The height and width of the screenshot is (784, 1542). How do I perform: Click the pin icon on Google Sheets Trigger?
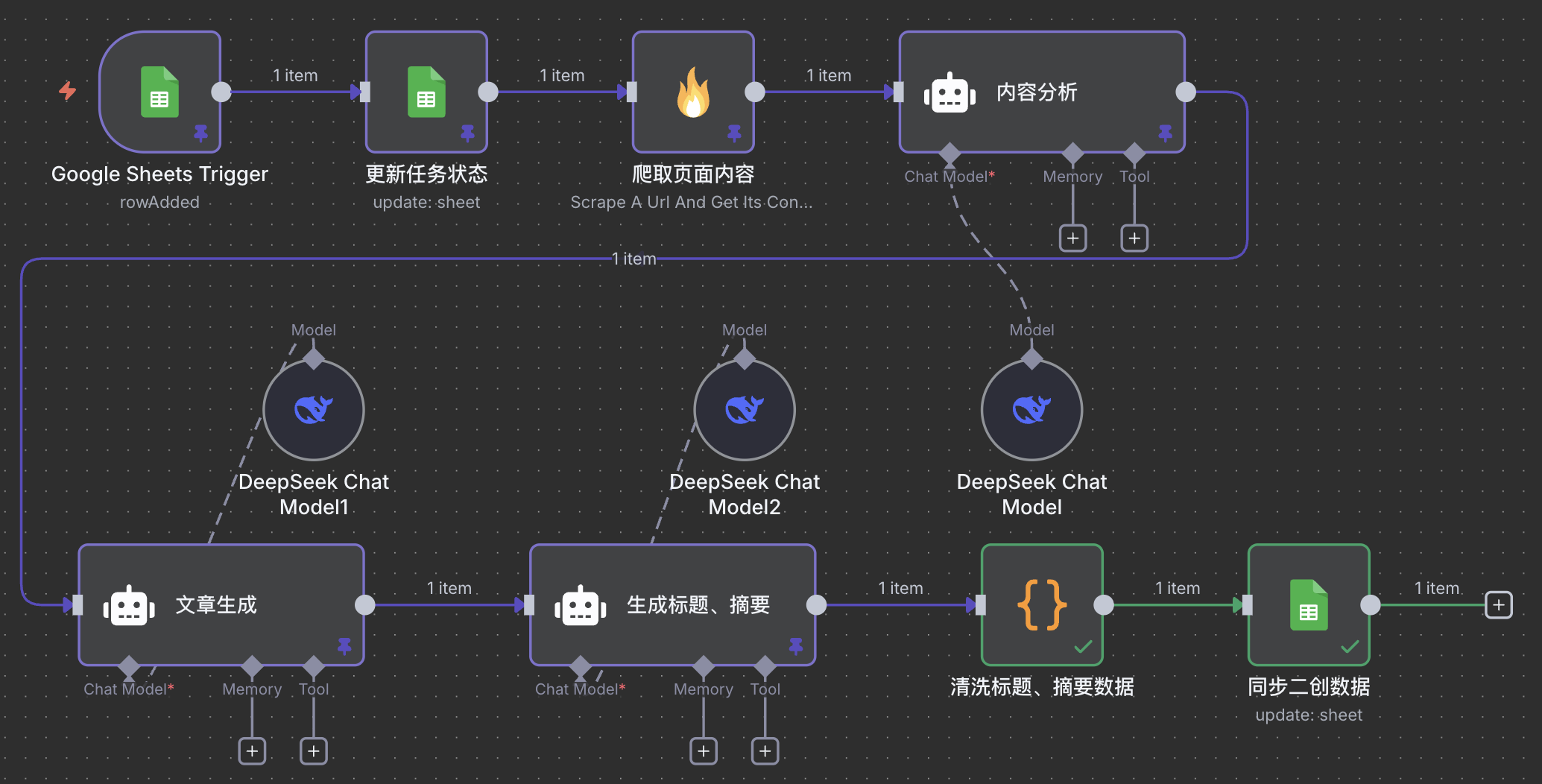pyautogui.click(x=201, y=133)
